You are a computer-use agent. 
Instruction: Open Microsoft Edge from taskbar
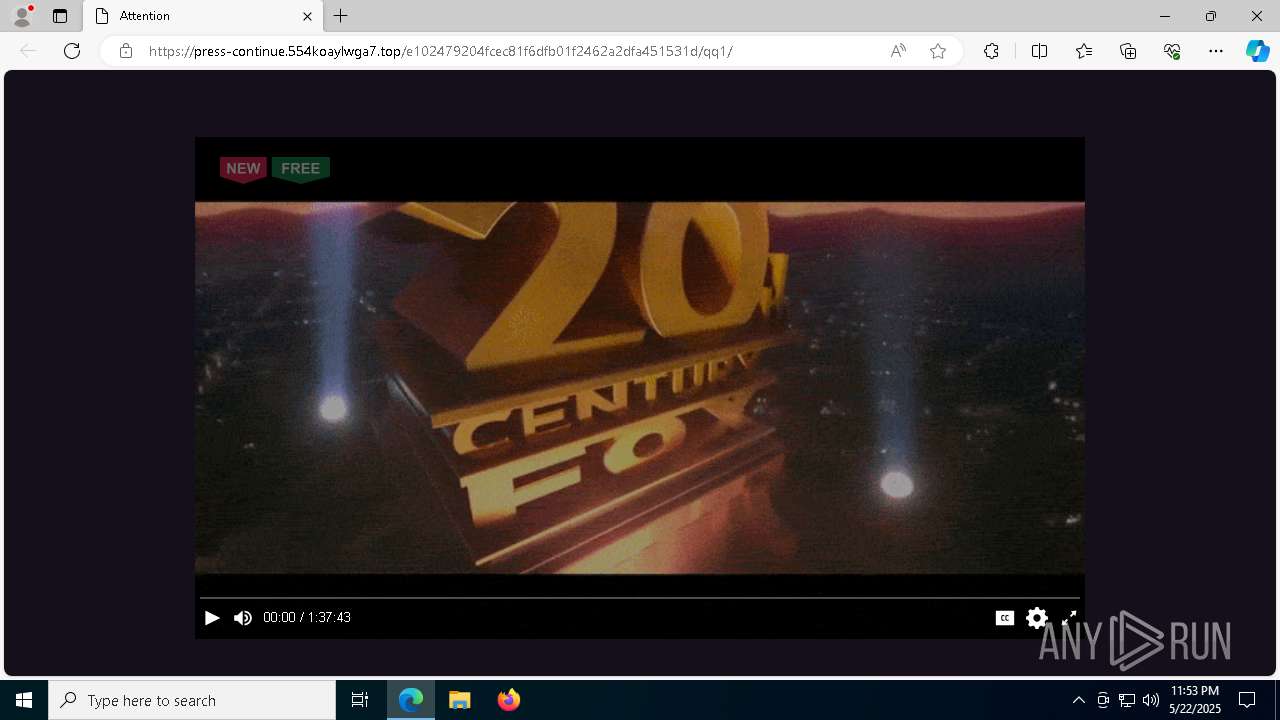coord(411,700)
